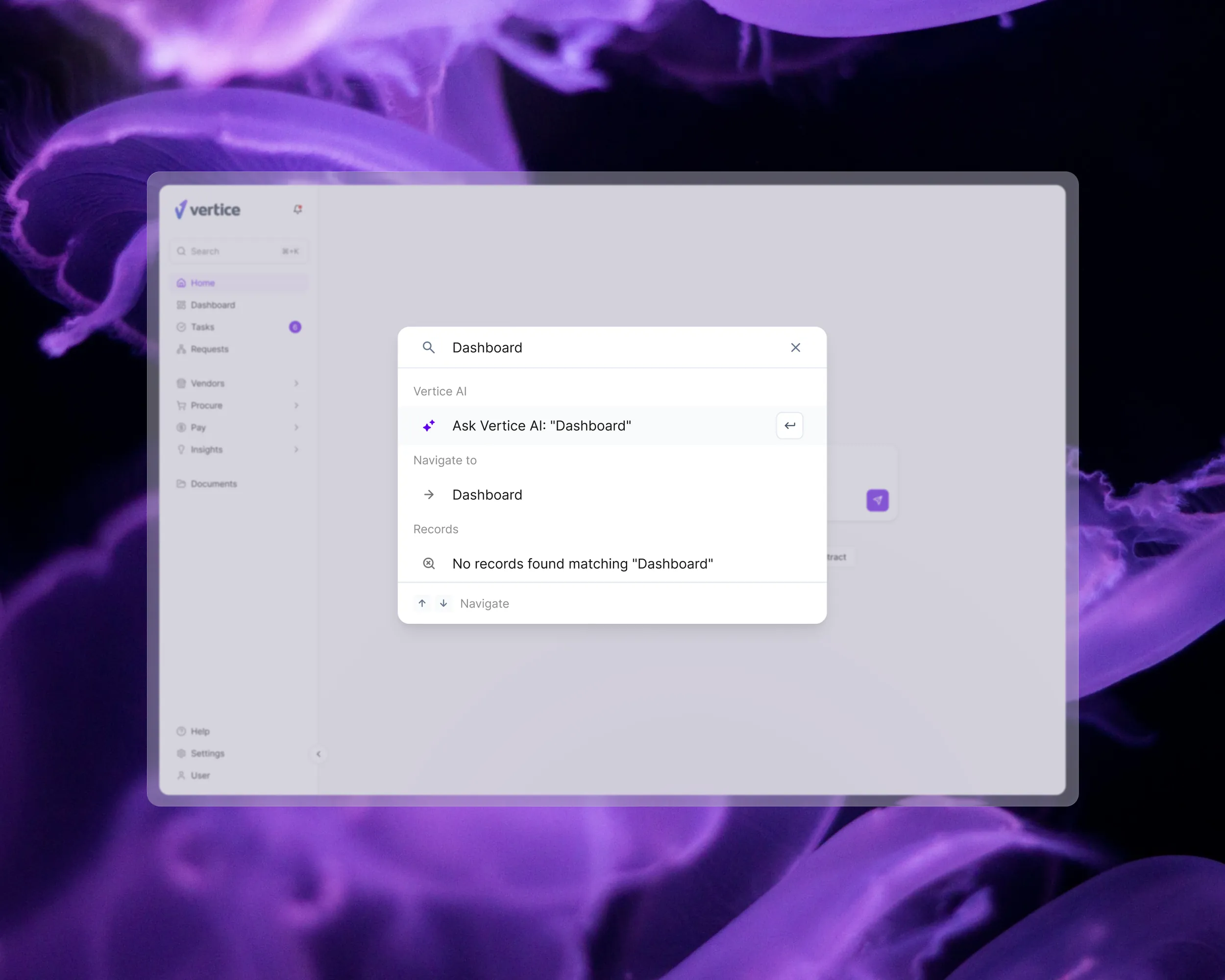Click the Dashboard grid icon in sidebar
Screen dimensions: 1225x980
tap(181, 305)
